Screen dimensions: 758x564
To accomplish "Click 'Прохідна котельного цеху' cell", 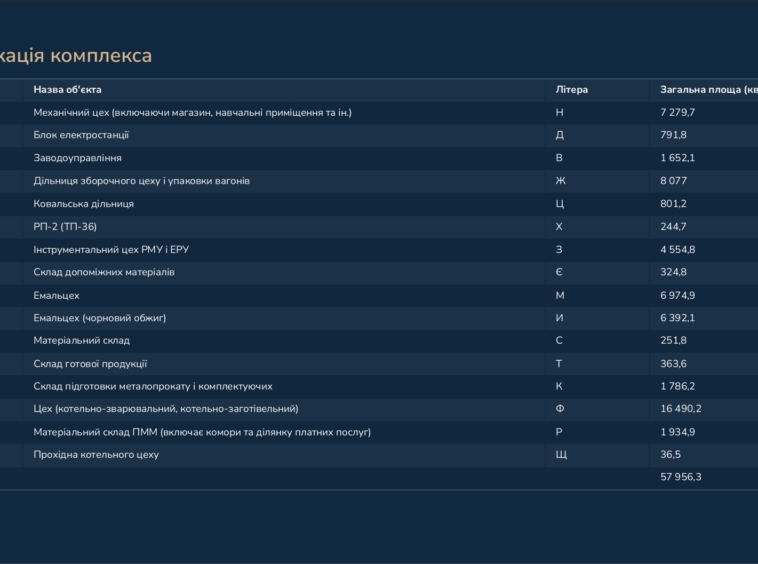I will point(96,455).
